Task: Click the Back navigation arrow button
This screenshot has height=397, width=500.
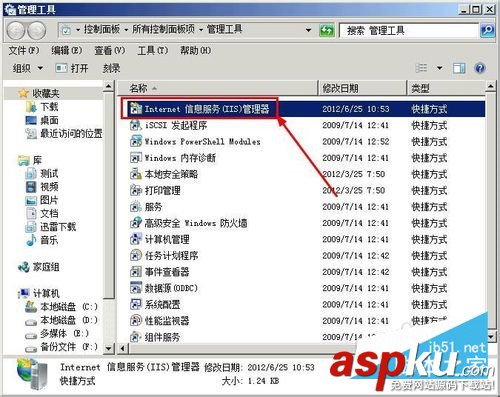Action: 16,31
